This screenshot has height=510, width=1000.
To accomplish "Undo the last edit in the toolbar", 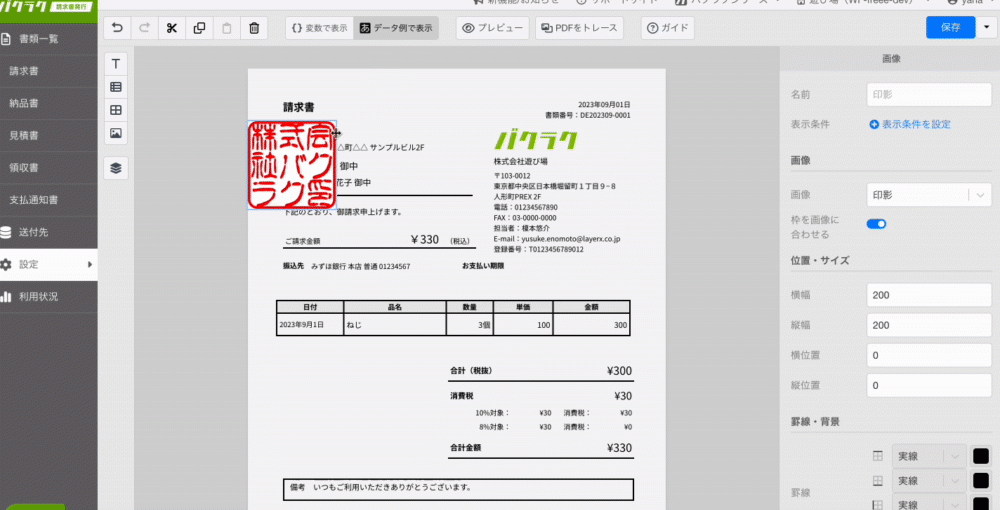I will coord(117,28).
